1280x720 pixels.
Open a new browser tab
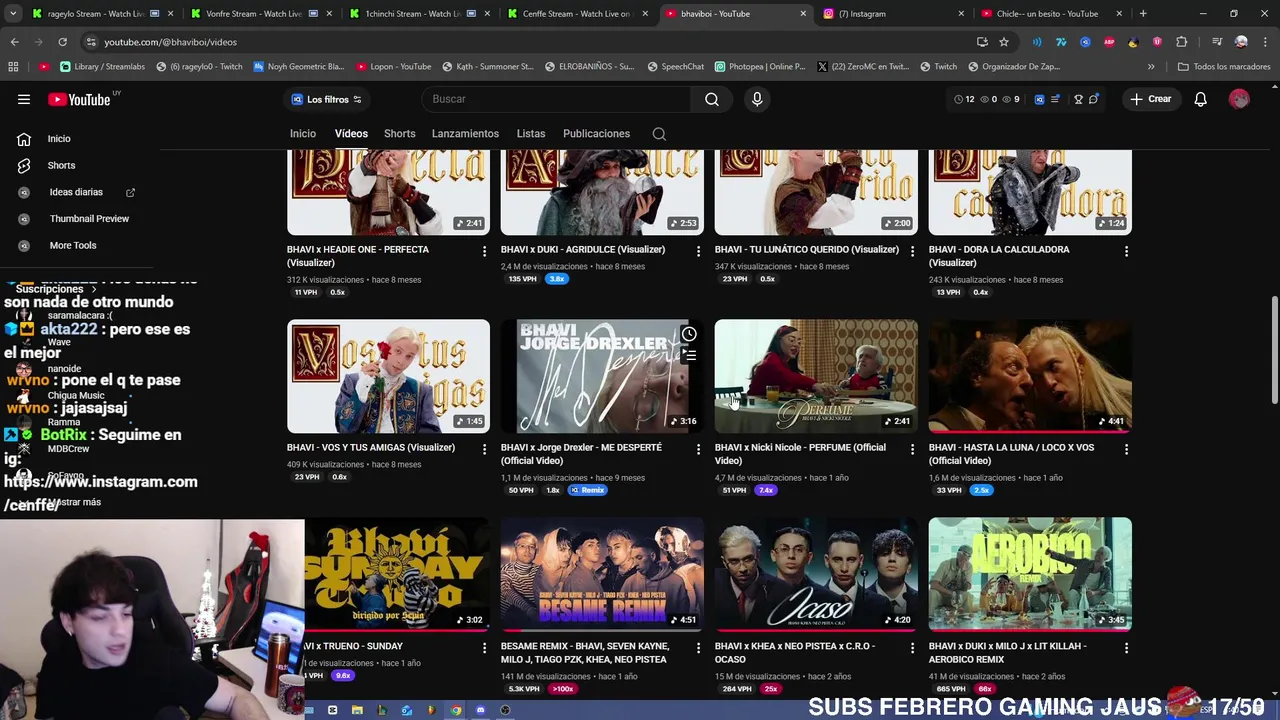point(1143,14)
